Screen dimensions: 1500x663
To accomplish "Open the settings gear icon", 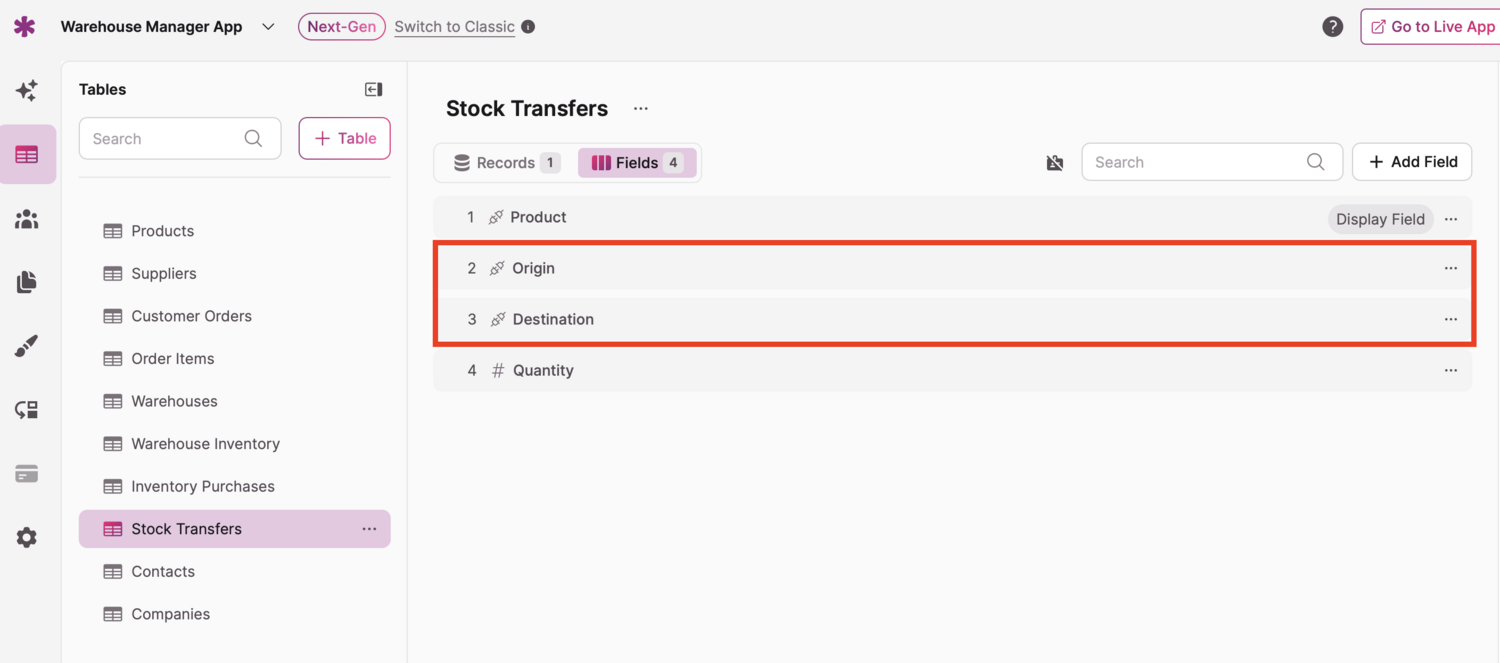I will [27, 538].
